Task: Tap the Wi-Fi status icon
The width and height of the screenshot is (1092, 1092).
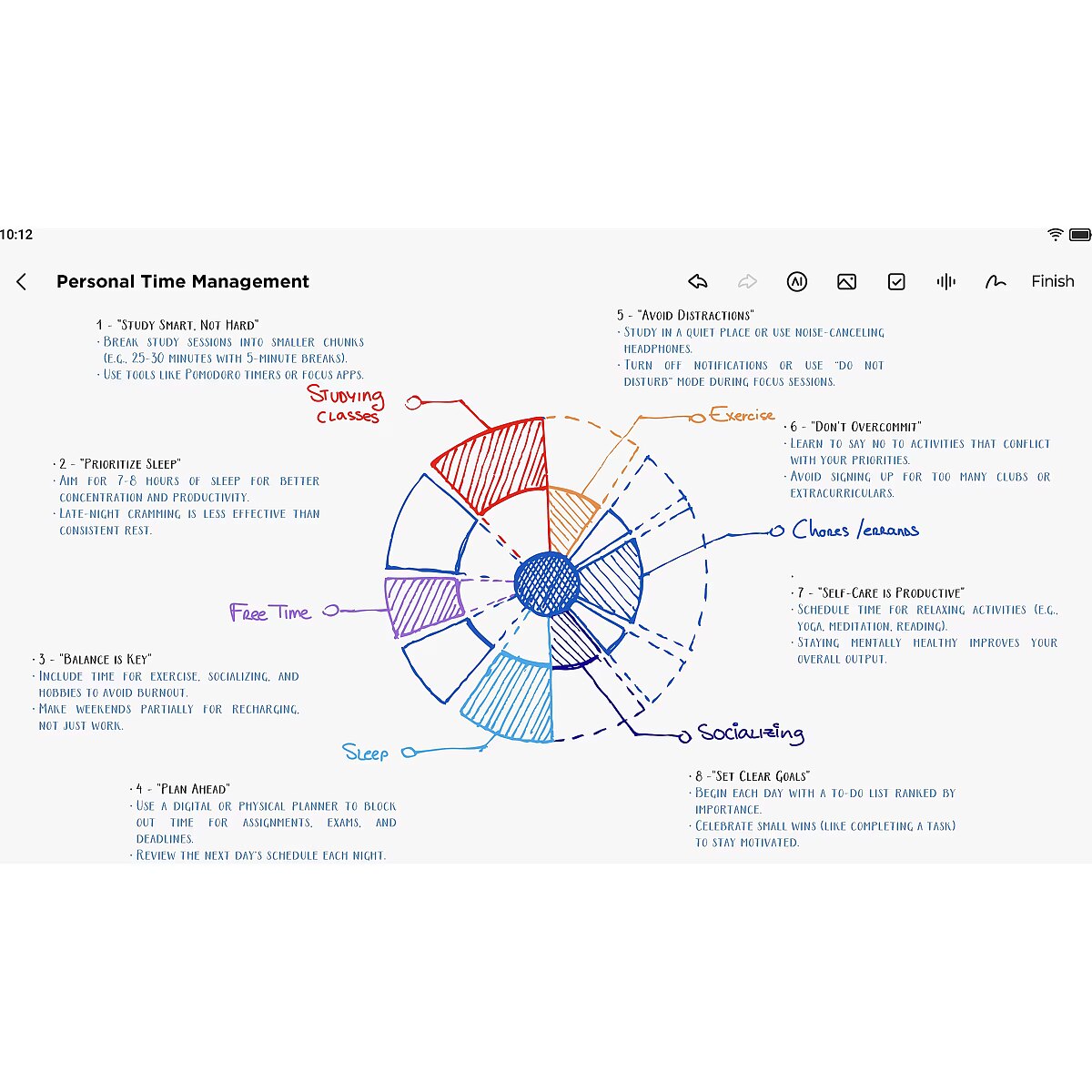Action: 1055,235
